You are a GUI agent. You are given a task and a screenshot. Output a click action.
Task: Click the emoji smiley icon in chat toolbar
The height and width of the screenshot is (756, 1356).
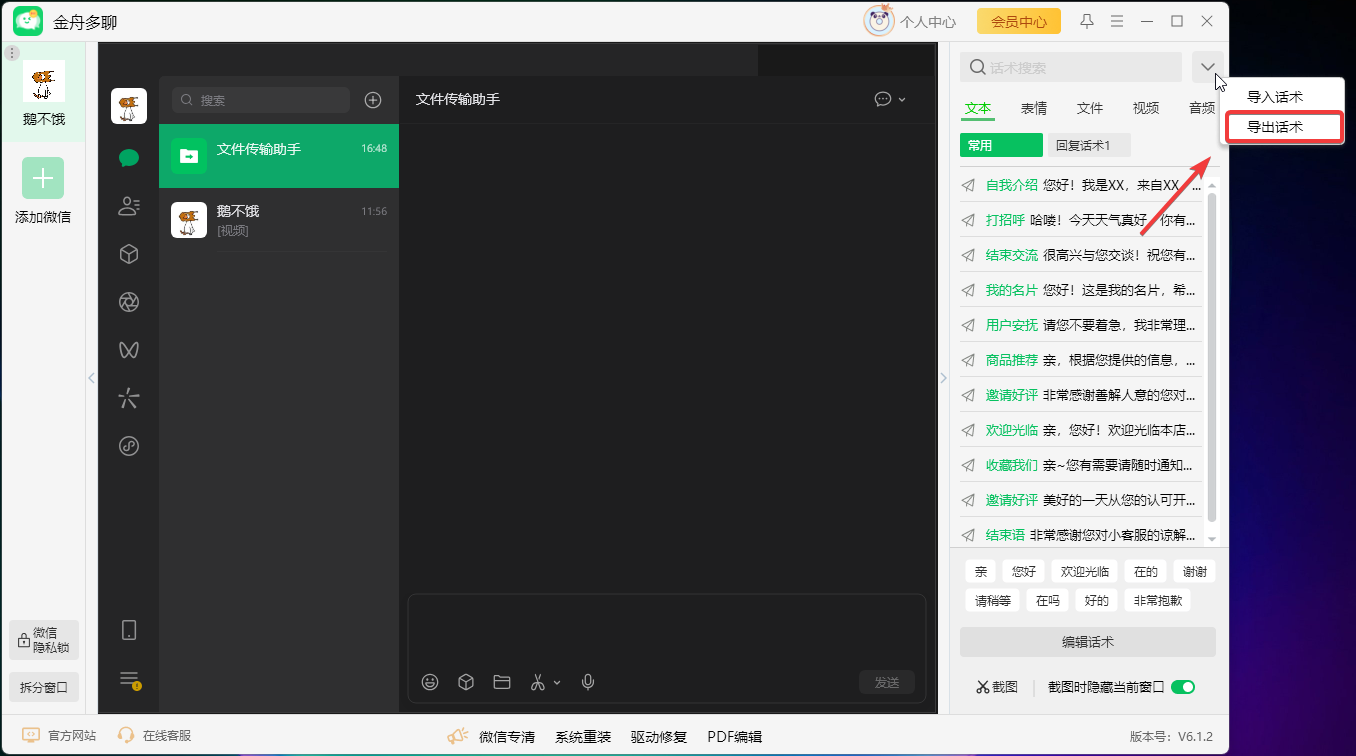pyautogui.click(x=430, y=682)
